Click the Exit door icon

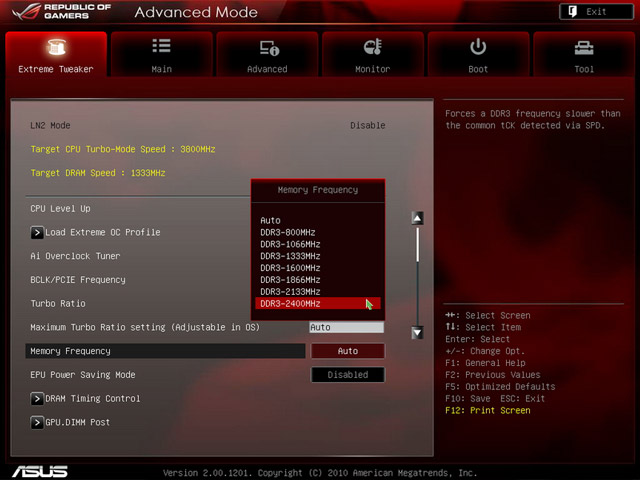pos(573,11)
